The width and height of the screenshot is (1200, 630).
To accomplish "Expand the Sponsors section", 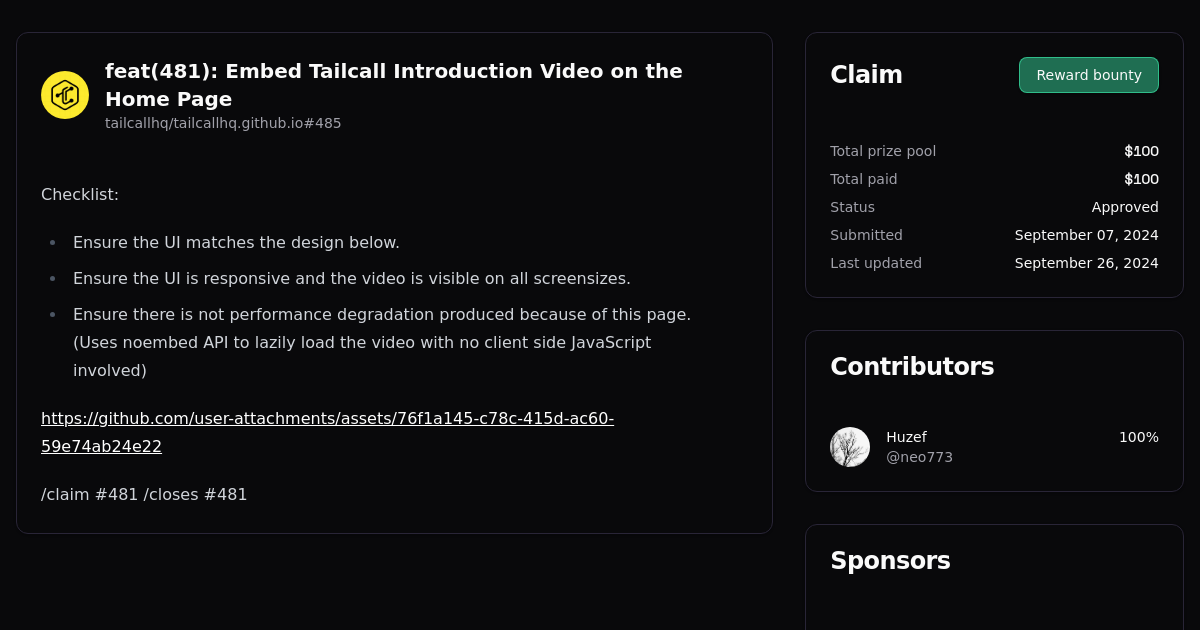I will [890, 561].
